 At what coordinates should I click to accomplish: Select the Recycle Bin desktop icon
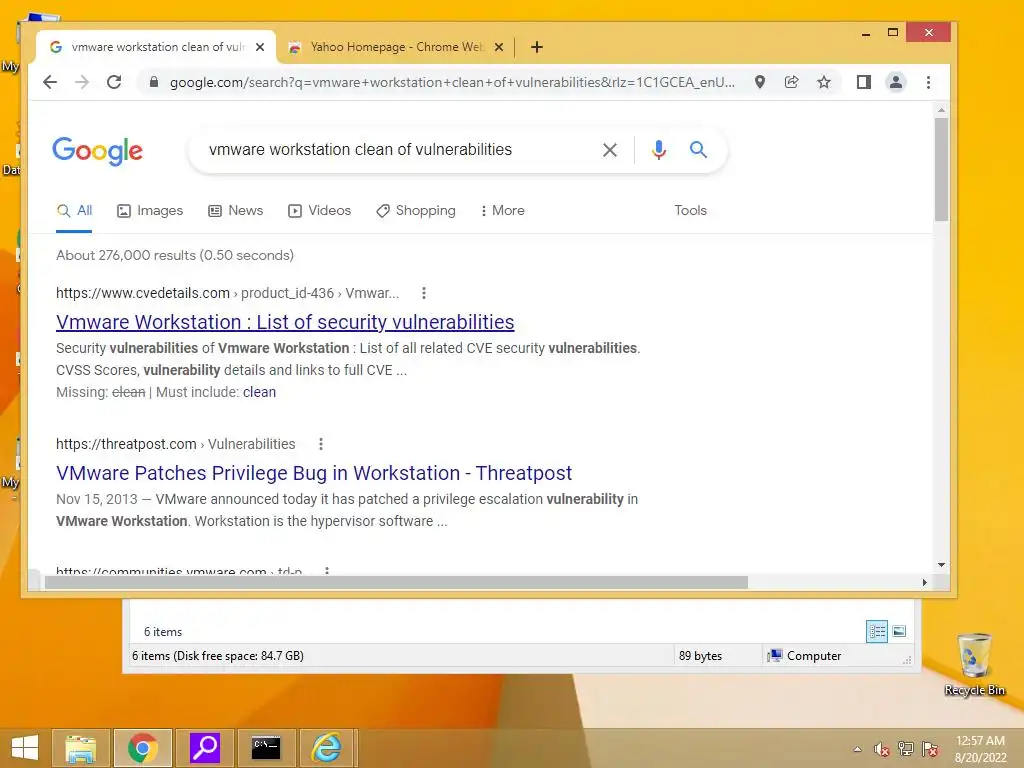tap(974, 664)
